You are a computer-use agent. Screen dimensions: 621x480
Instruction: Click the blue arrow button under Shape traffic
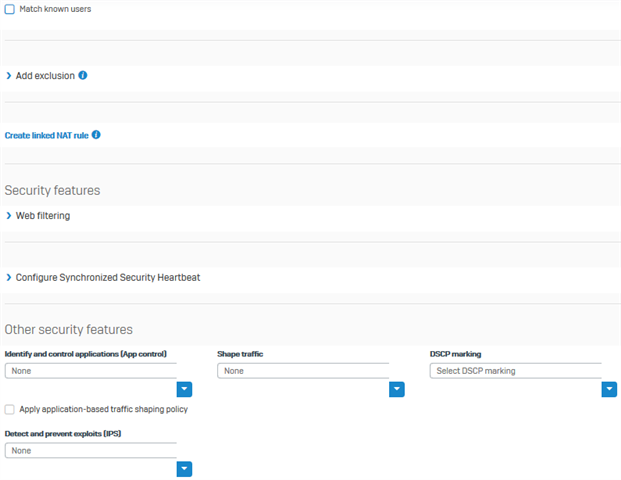point(397,389)
